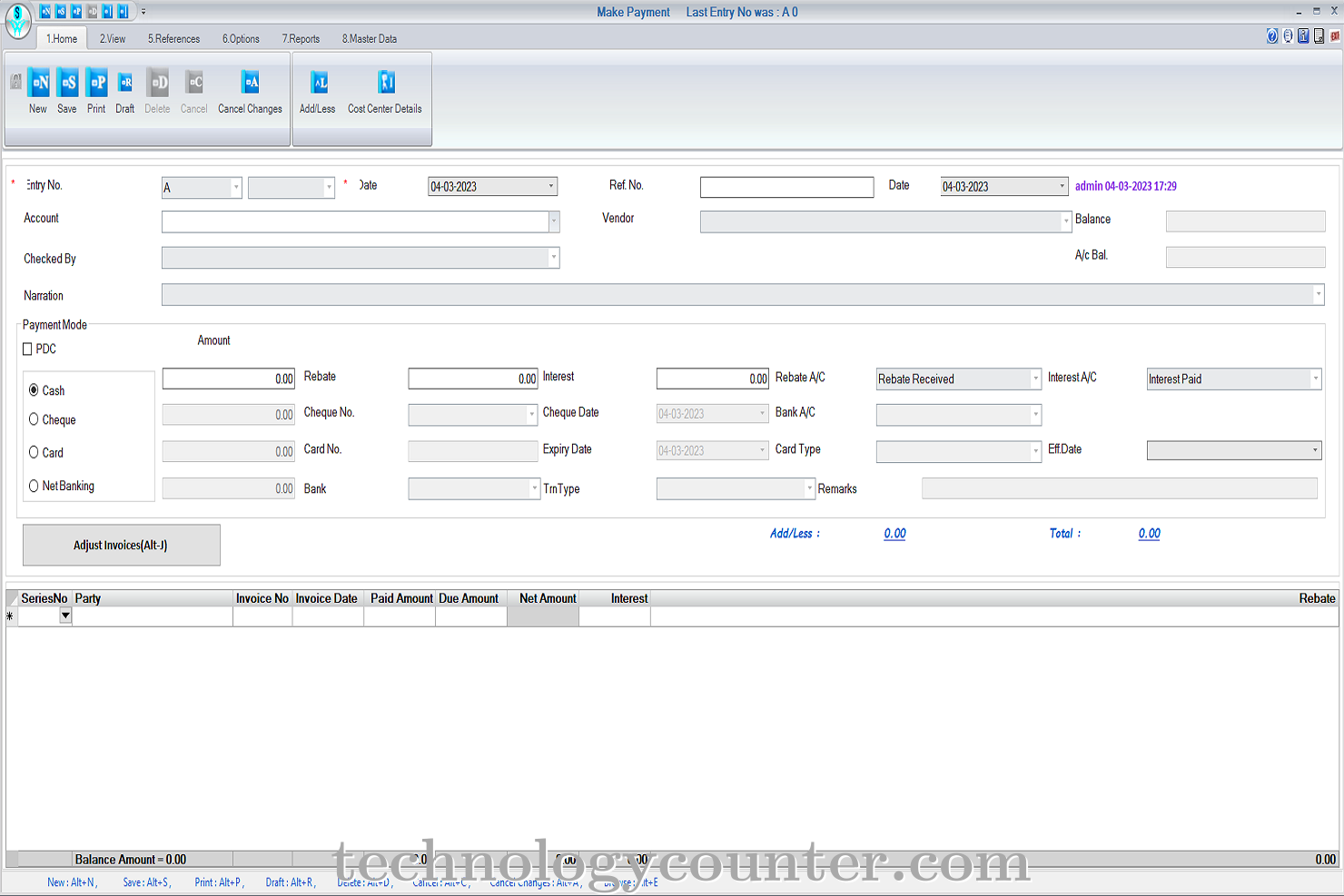Open the SeriesNo dropdown in grid row
The width and height of the screenshot is (1344, 896).
click(x=65, y=615)
